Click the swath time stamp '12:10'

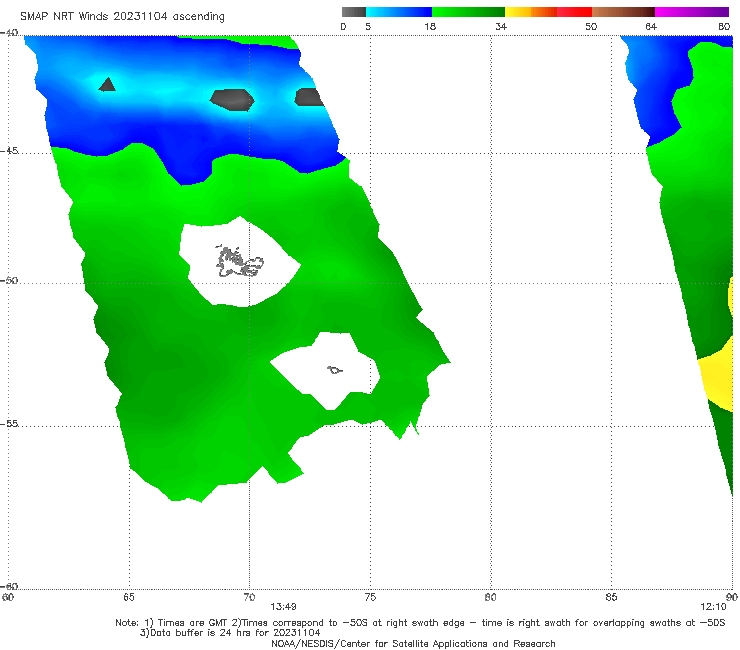[713, 607]
